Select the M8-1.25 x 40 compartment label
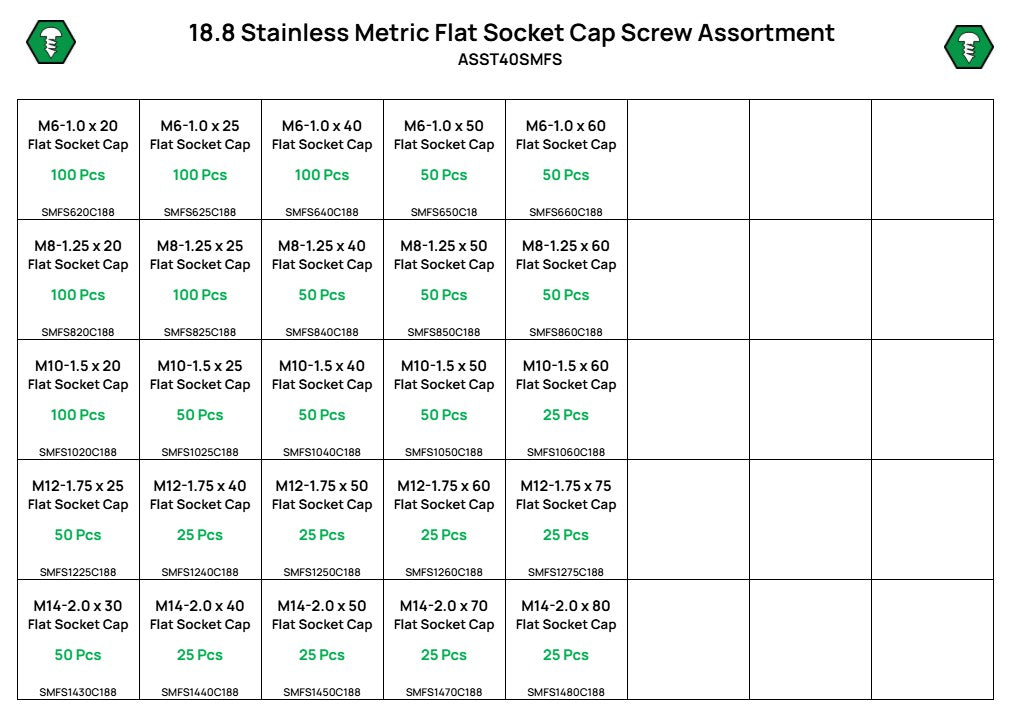This screenshot has width=1017, height=717. (322, 246)
